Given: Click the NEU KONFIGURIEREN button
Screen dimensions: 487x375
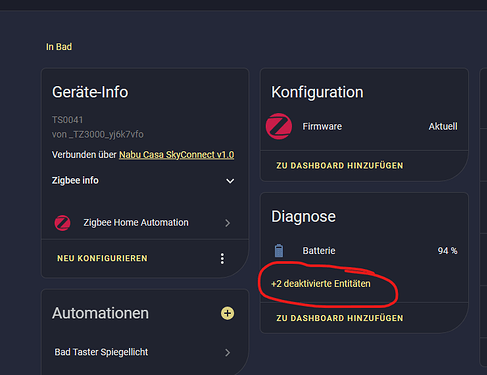Looking at the screenshot, I should pos(102,258).
